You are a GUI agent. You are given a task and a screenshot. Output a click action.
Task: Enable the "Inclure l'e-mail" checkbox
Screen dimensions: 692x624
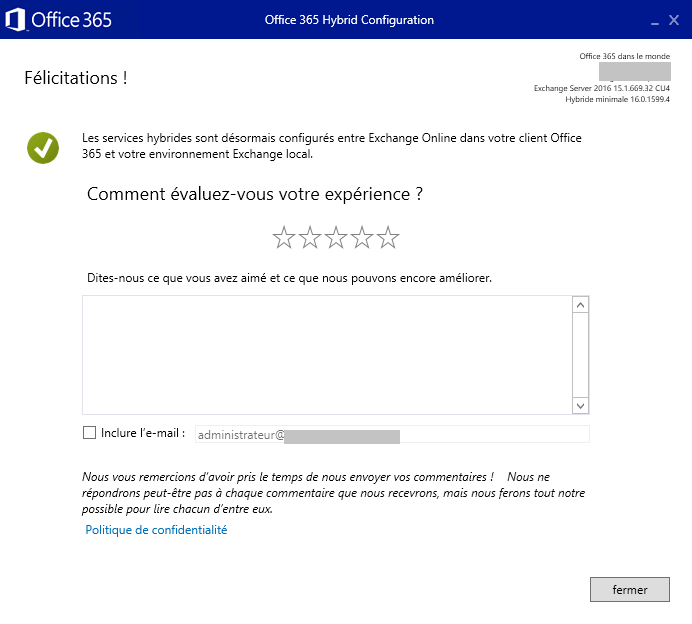click(x=90, y=433)
